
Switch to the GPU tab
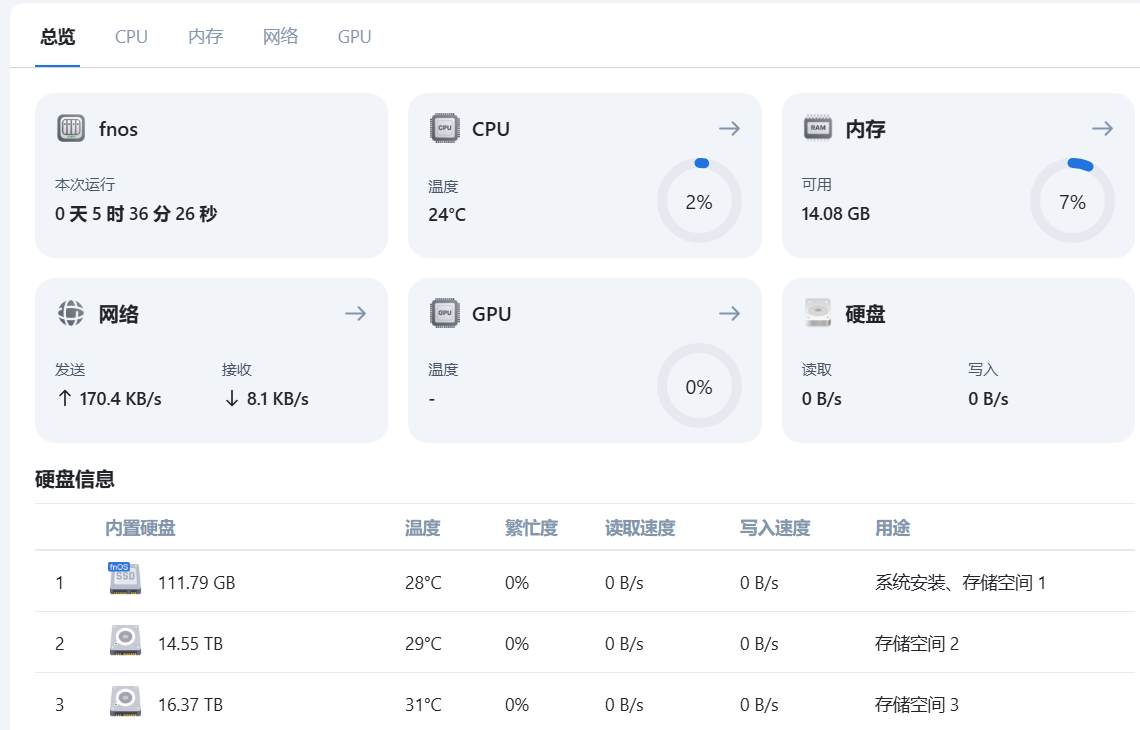(353, 36)
